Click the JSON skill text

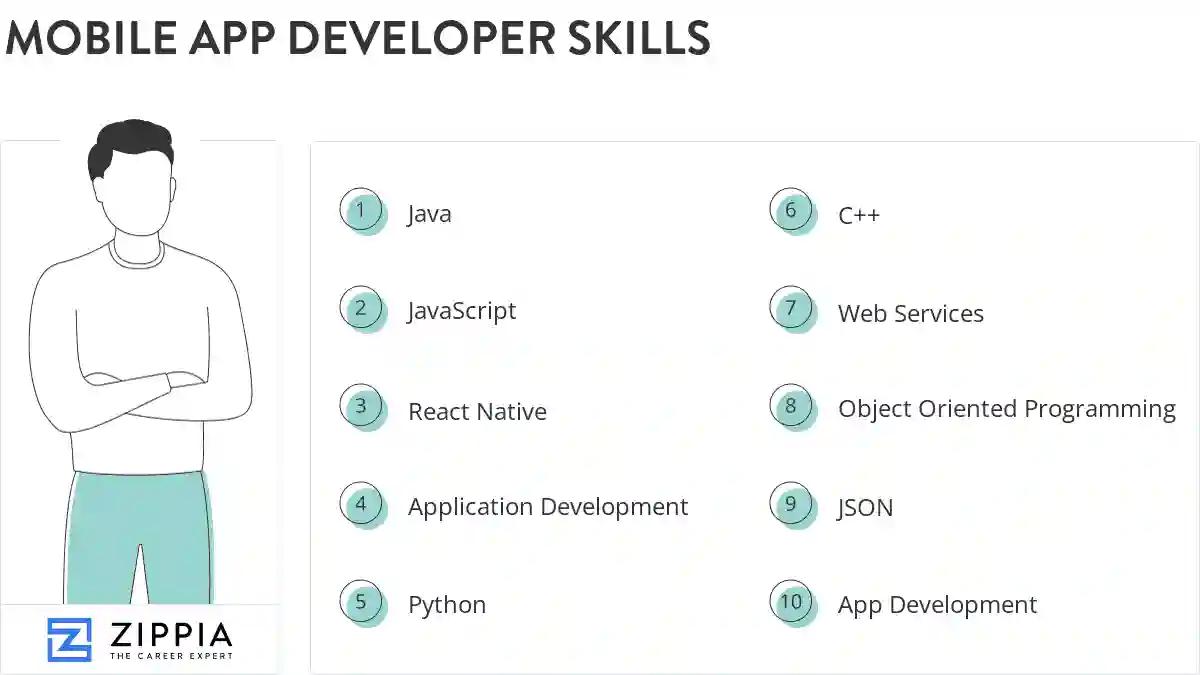[x=864, y=508]
